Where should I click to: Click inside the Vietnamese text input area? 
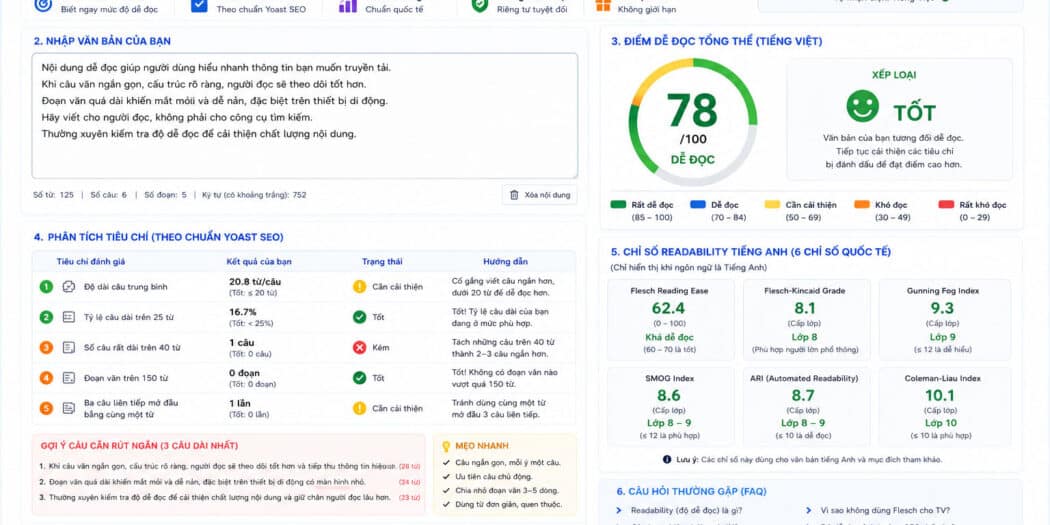(x=305, y=116)
